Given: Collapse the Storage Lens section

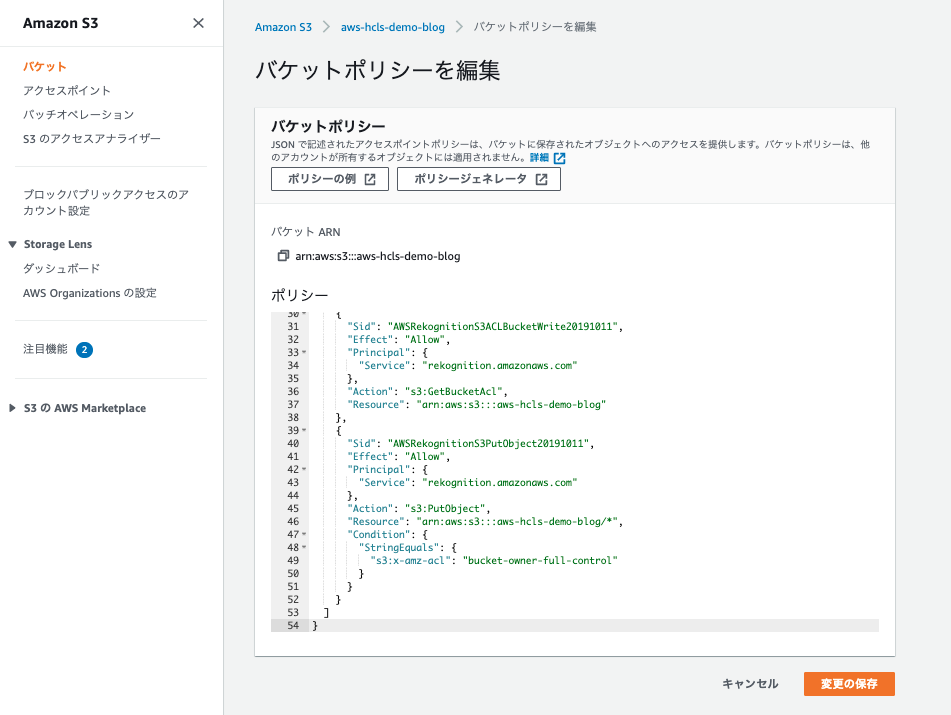Looking at the screenshot, I should click(x=12, y=244).
